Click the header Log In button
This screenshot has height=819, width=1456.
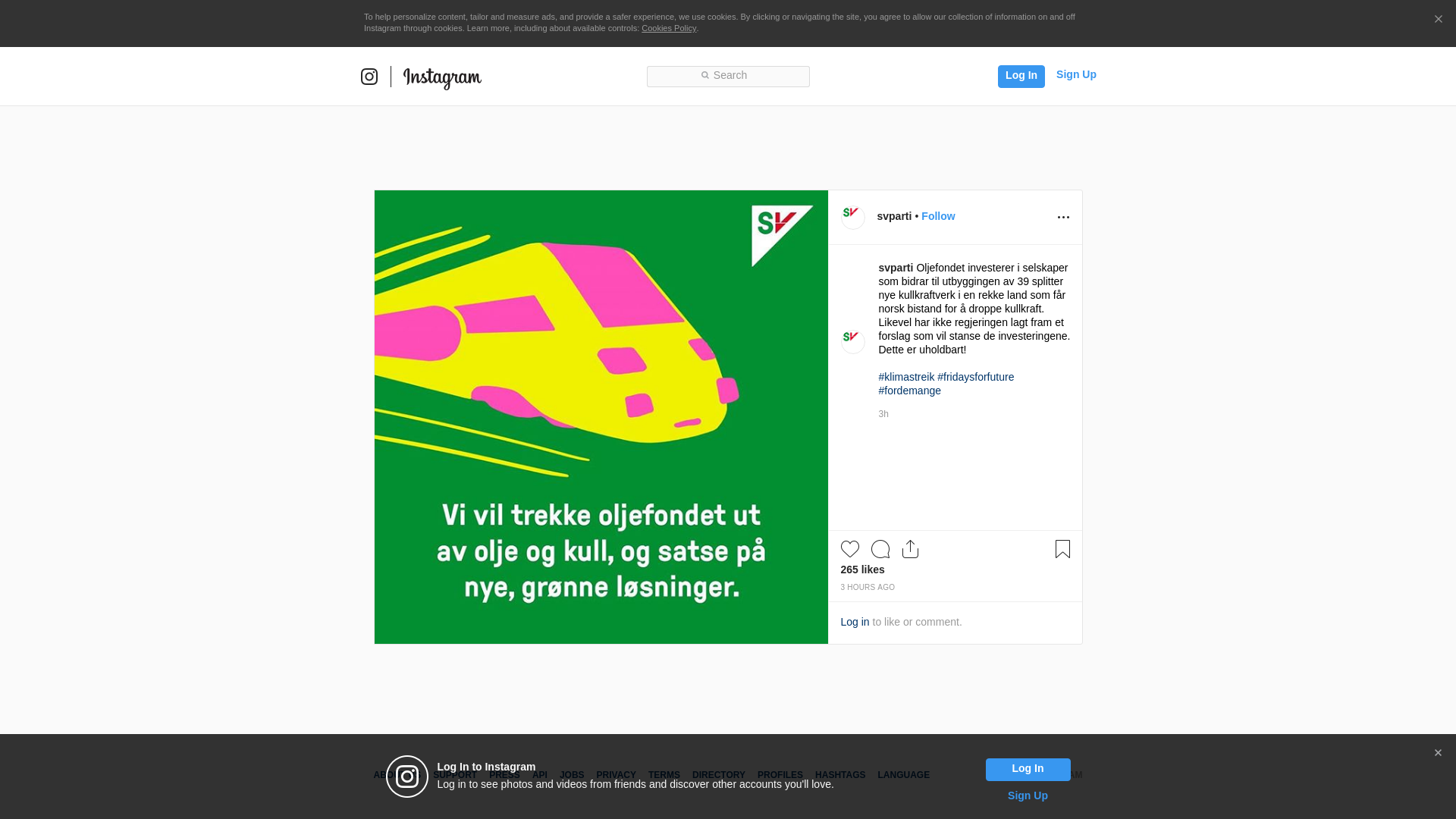tap(1021, 76)
